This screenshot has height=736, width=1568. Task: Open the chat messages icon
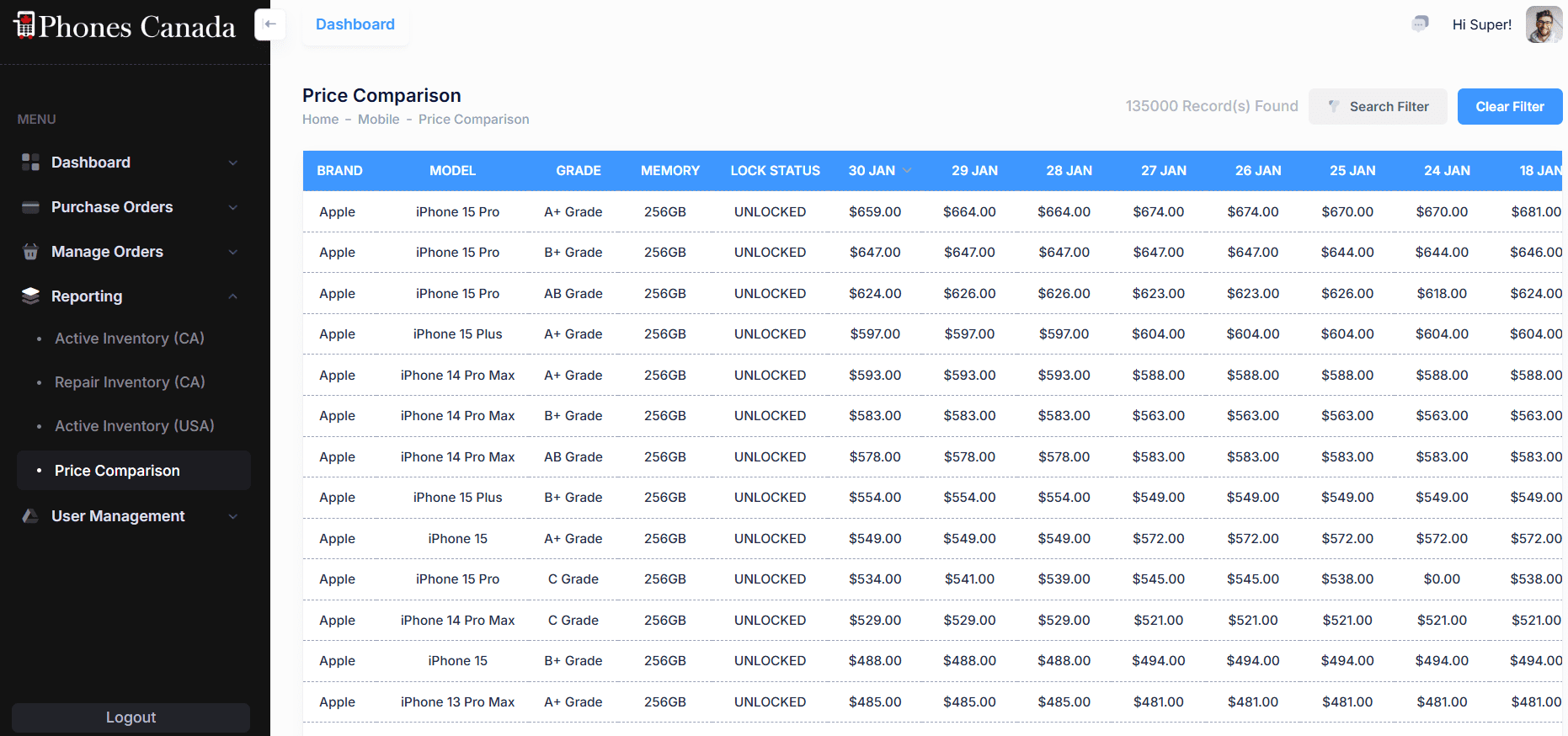[1420, 24]
